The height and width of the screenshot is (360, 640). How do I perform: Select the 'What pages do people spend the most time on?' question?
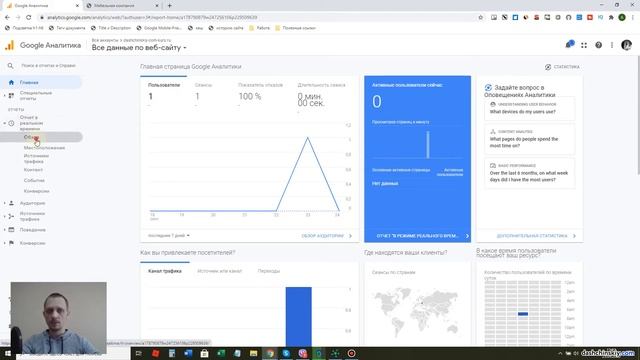(529, 139)
